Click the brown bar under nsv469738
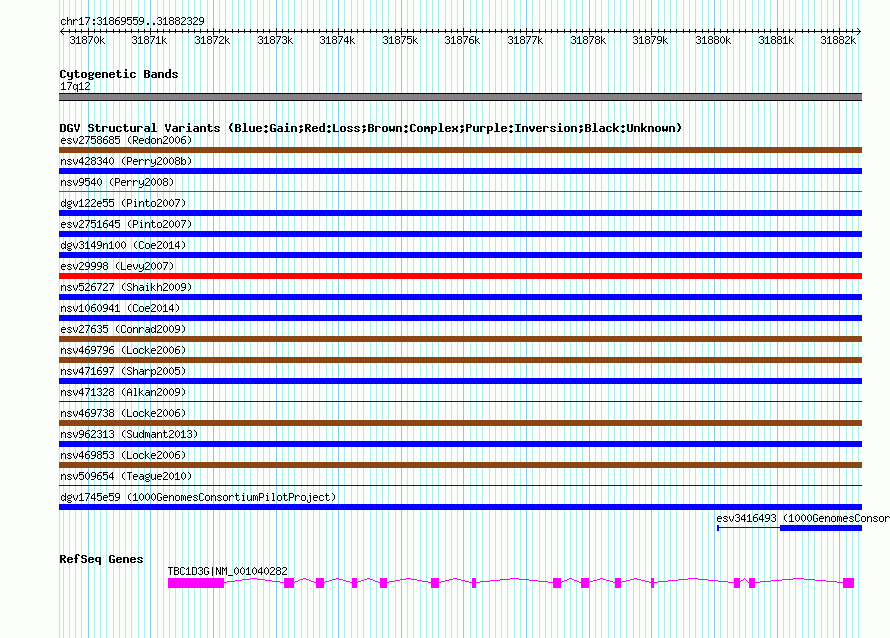Viewport: 890px width, 638px height. click(x=460, y=423)
